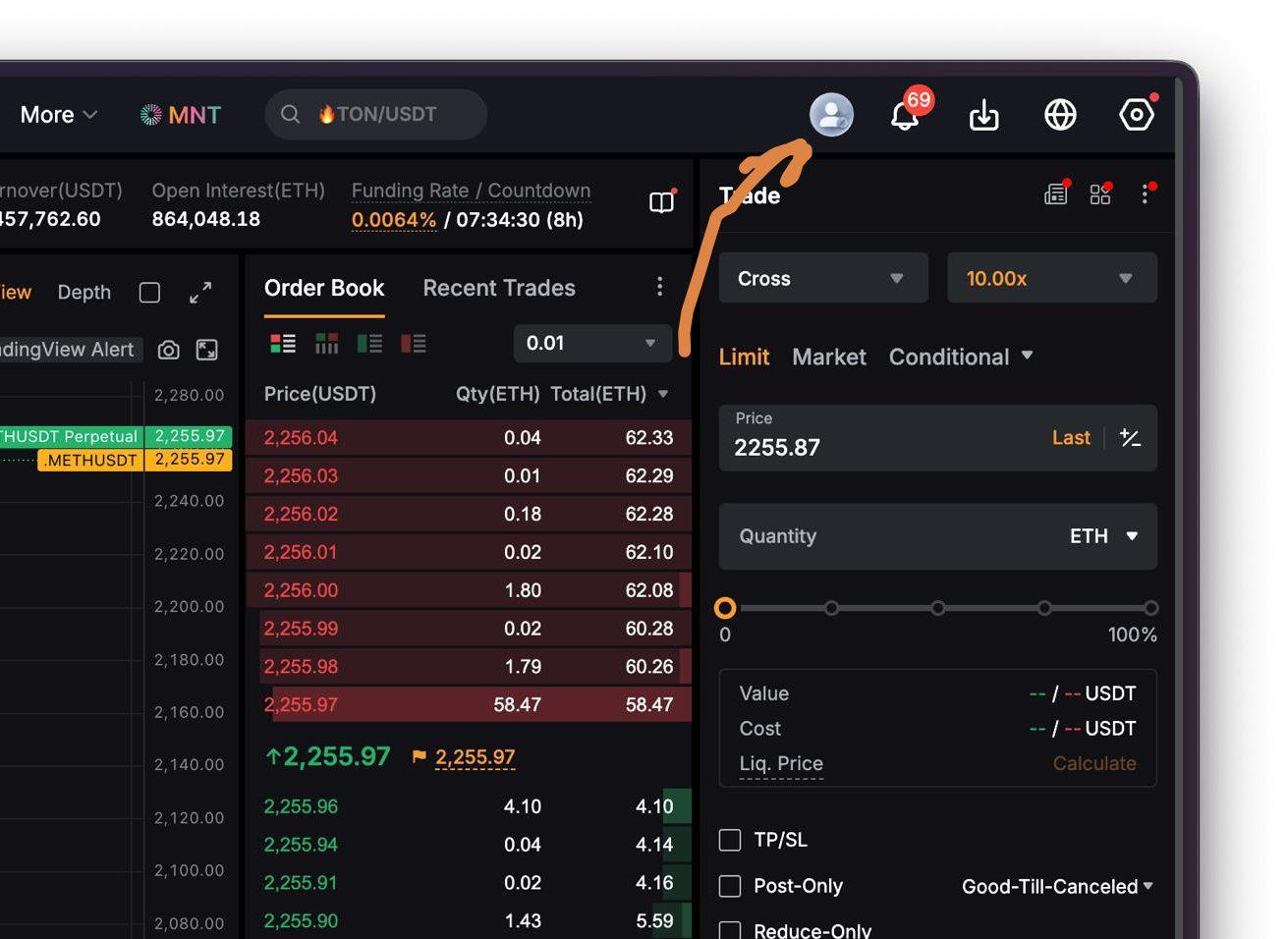
Task: Open the Conditional order type dropdown
Action: click(961, 357)
